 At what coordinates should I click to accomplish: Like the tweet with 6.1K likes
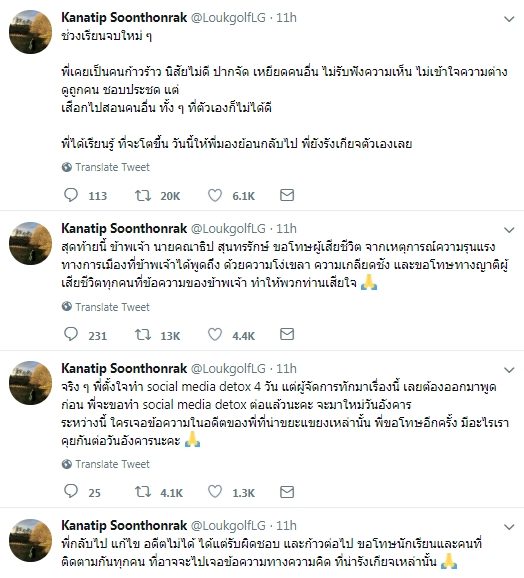[x=215, y=195]
